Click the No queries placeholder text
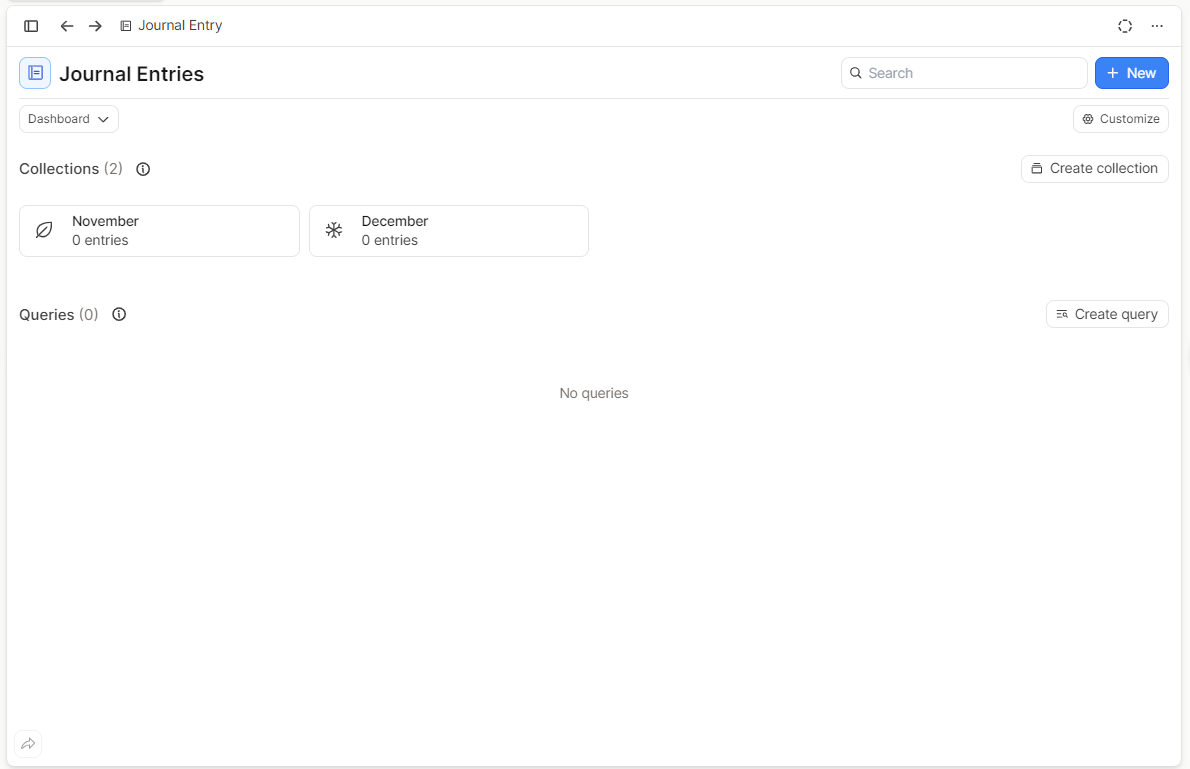Screen dimensions: 1190x769 [x=594, y=393]
